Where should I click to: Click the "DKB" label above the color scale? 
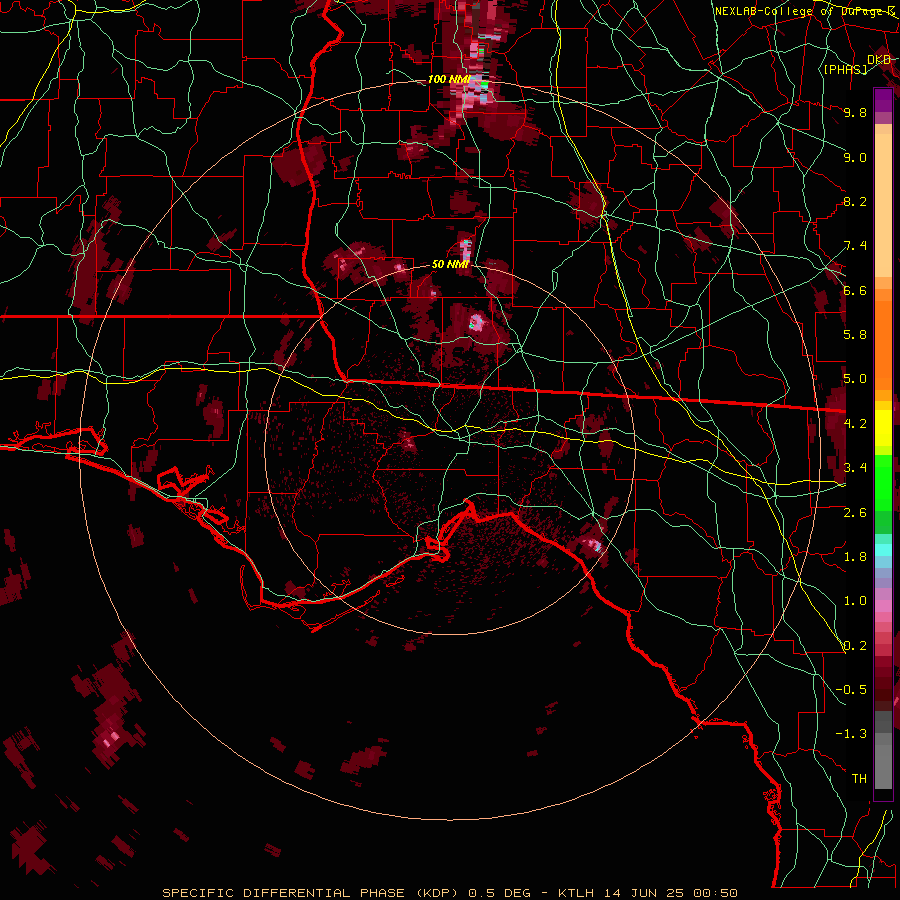(879, 59)
